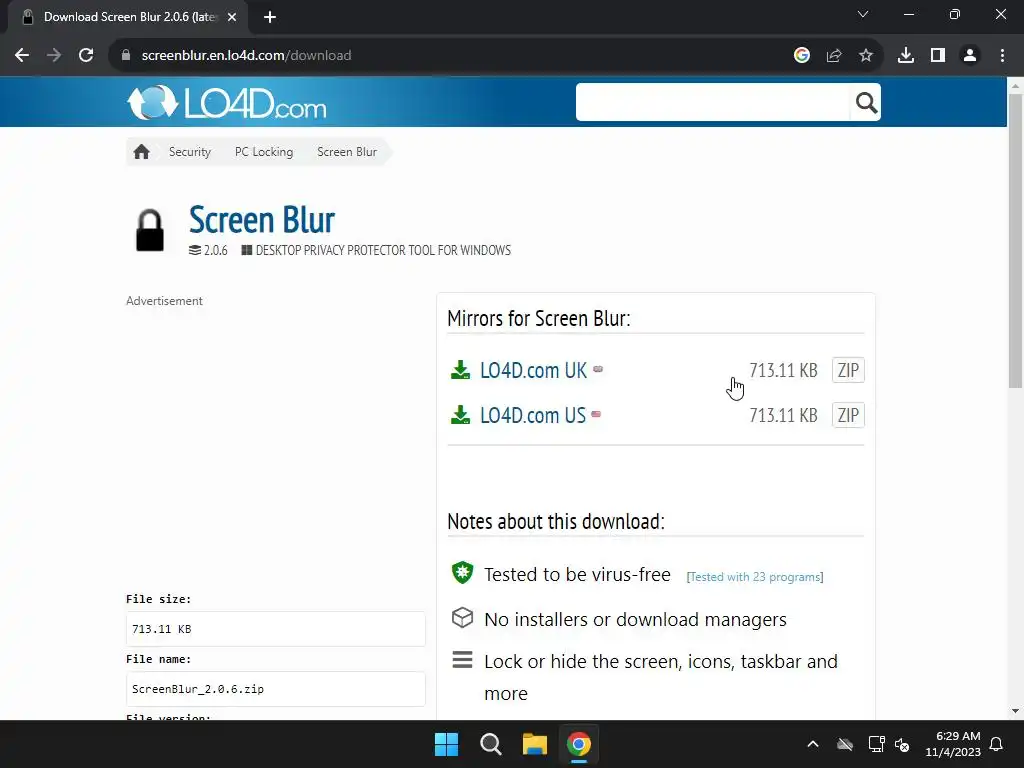Select the Download Screen Blur tab
This screenshot has height=768, width=1024.
[128, 18]
